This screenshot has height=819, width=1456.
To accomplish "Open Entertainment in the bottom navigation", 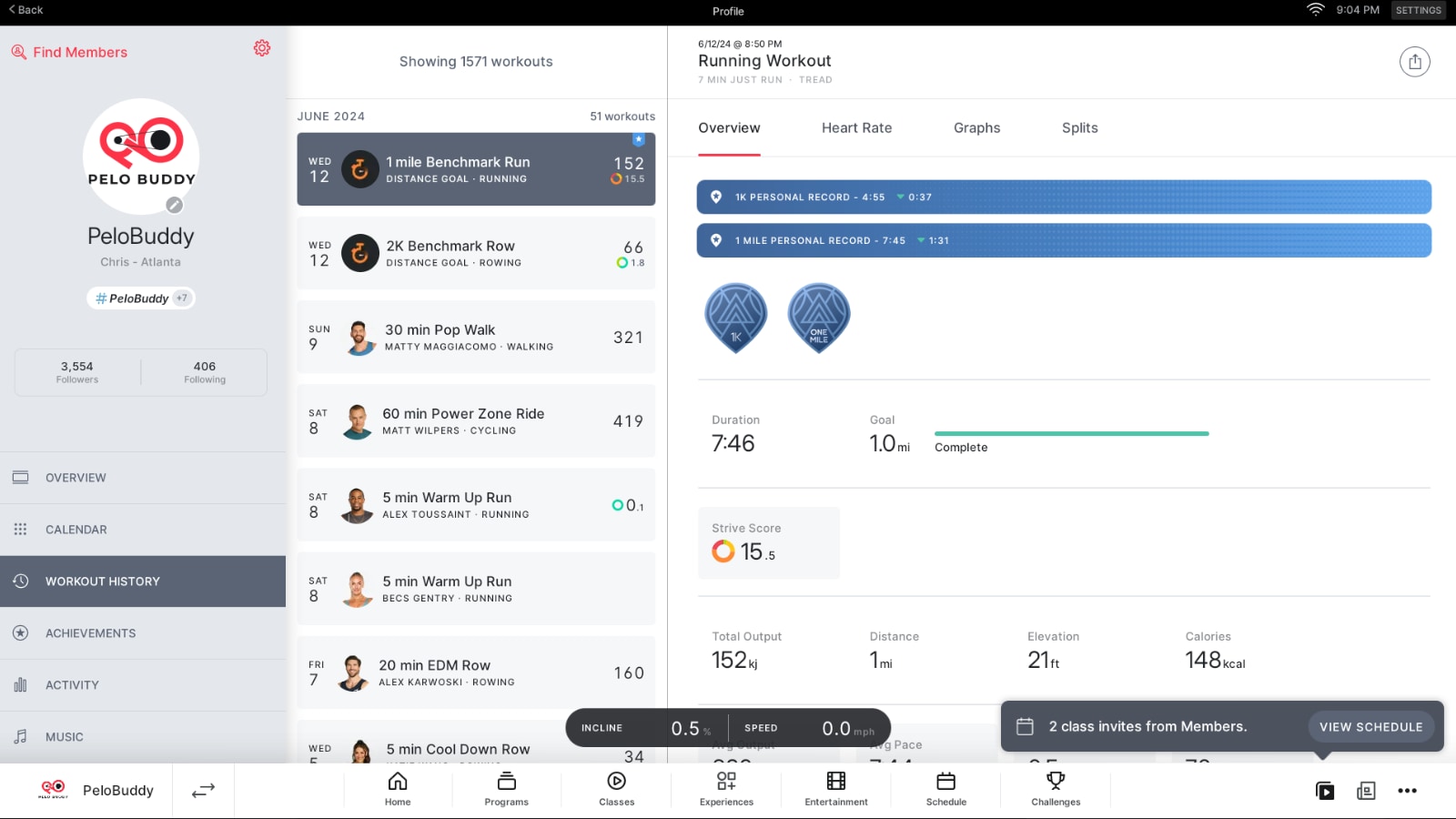I will point(836,789).
